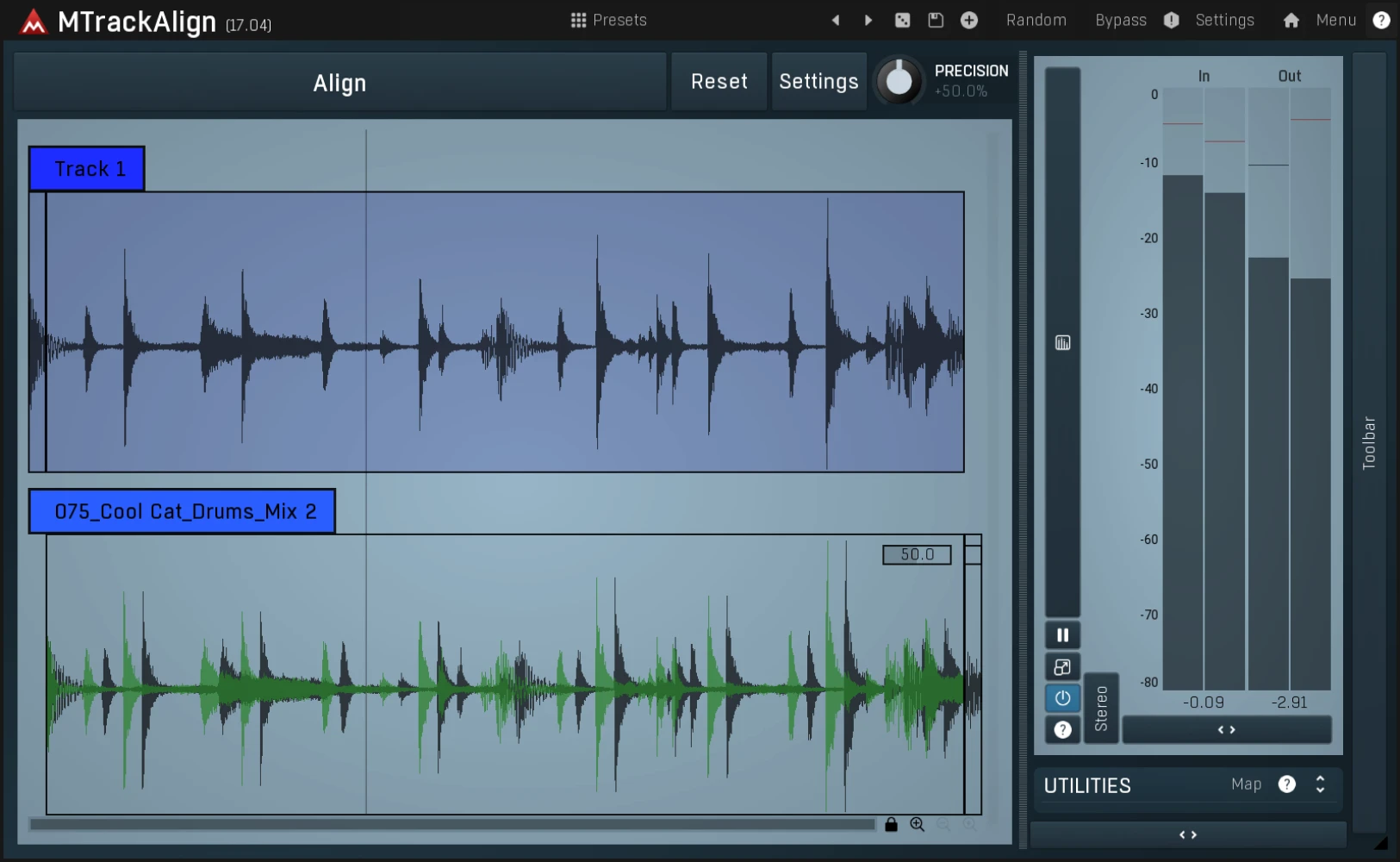
Task: Open the Map dropdown in Utilities
Action: [1248, 784]
